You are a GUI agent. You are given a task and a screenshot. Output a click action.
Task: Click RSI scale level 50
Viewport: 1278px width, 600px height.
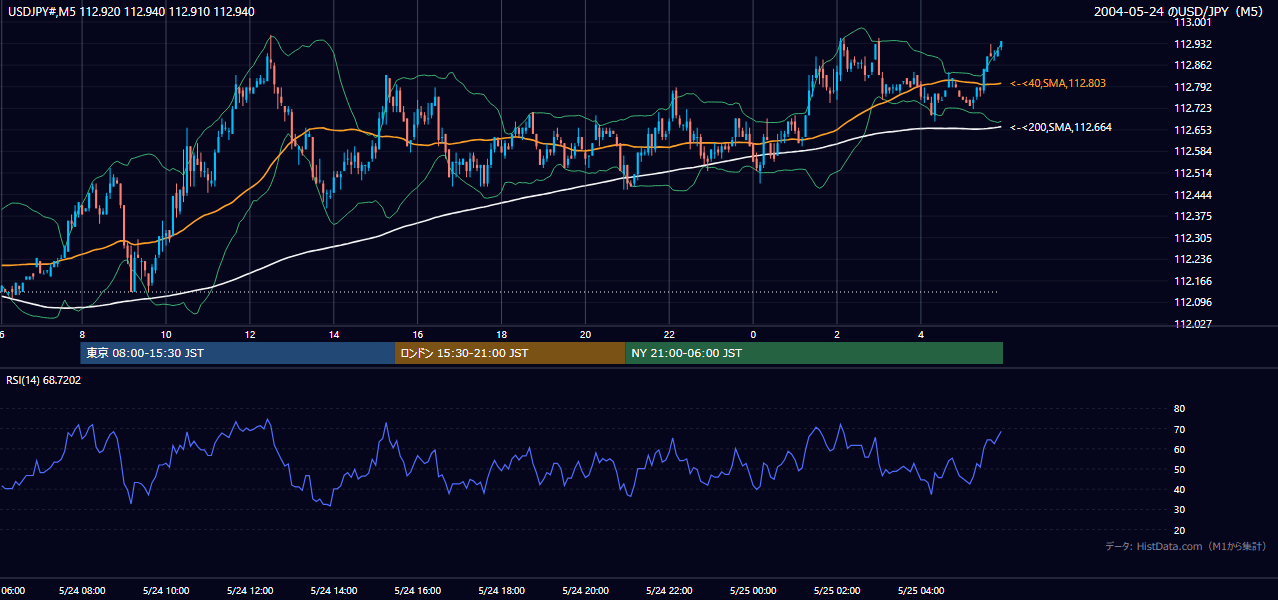click(x=1179, y=470)
